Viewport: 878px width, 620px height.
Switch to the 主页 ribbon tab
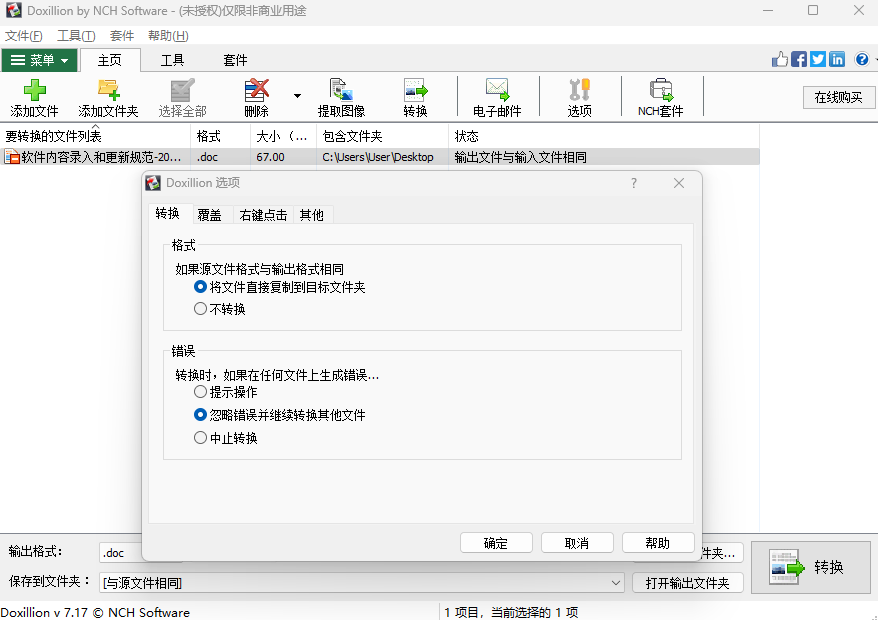tap(110, 60)
